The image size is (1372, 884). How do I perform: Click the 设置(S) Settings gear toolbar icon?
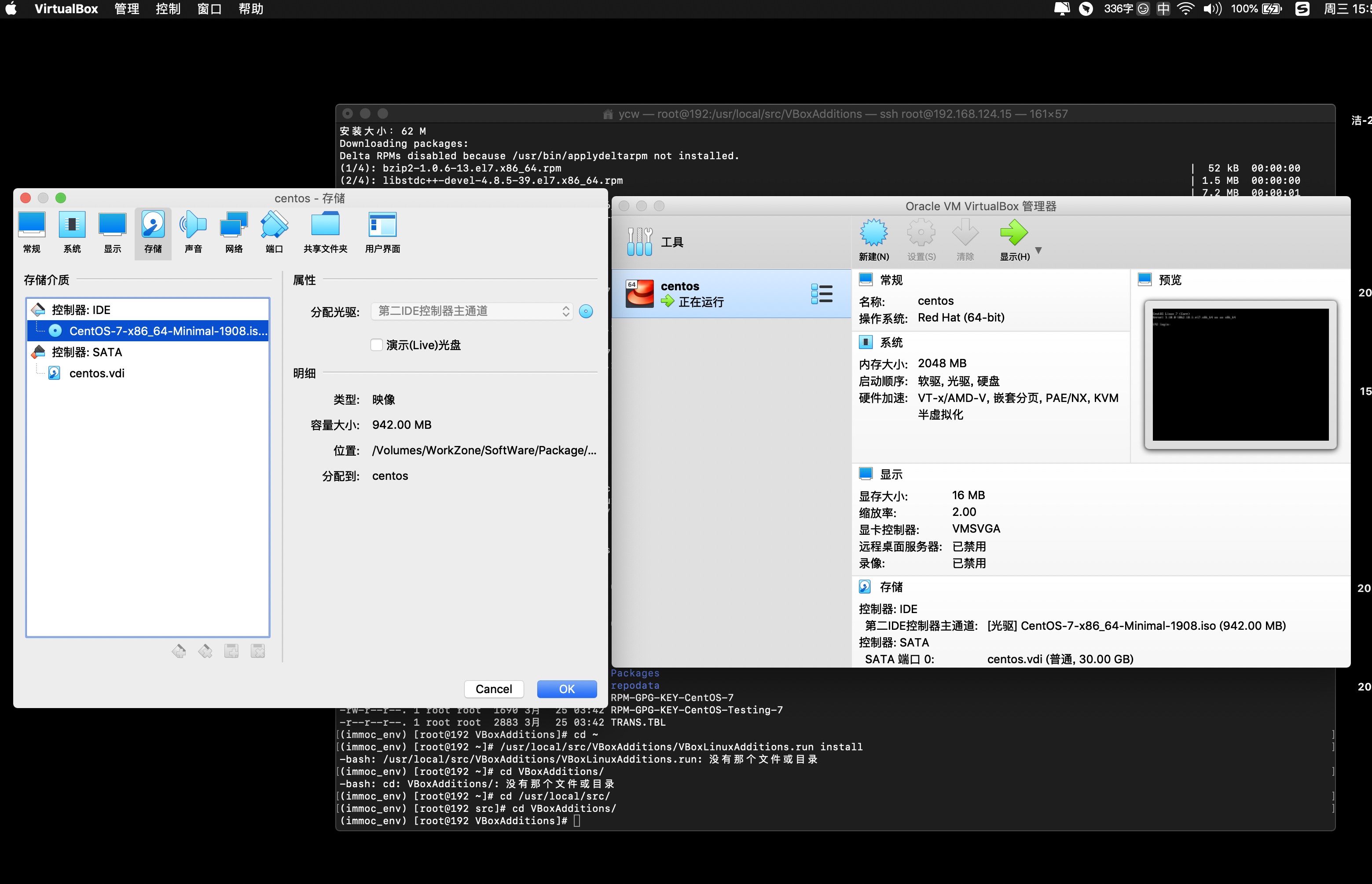coord(921,233)
